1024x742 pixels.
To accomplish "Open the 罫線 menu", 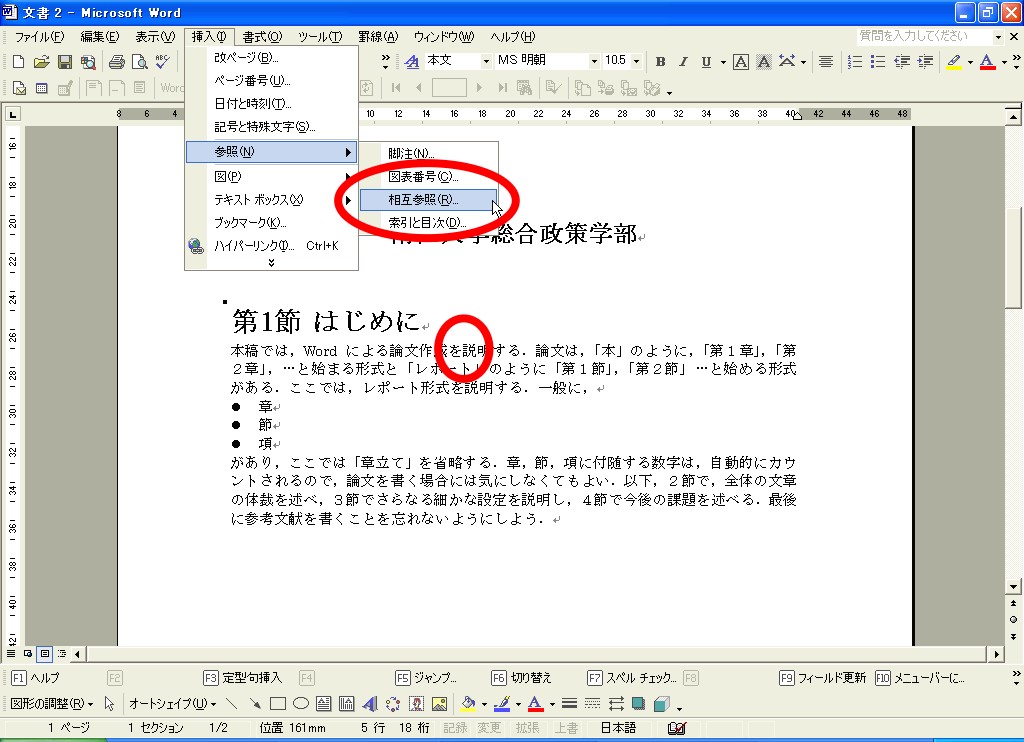I will [377, 37].
